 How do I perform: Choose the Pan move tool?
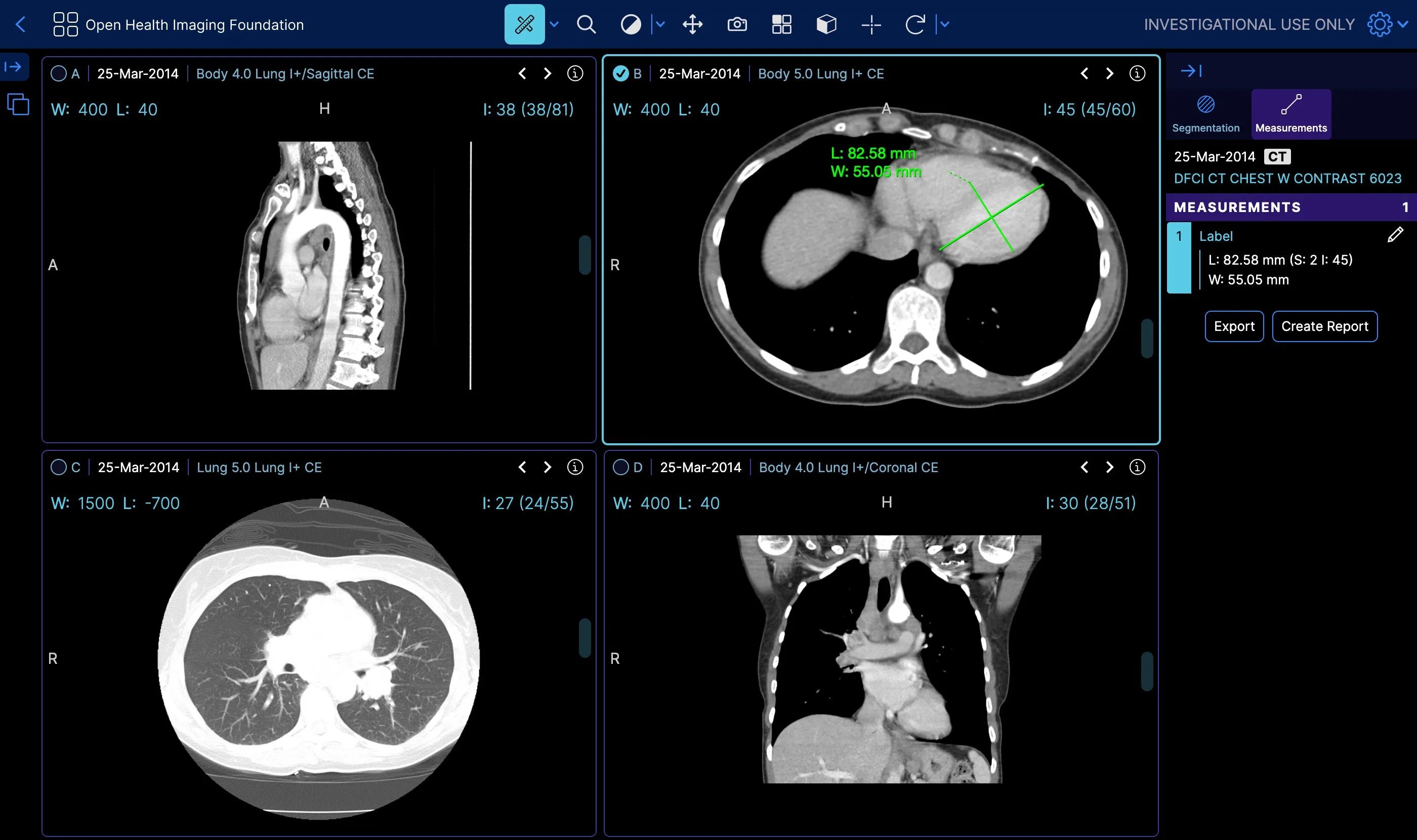coord(692,24)
